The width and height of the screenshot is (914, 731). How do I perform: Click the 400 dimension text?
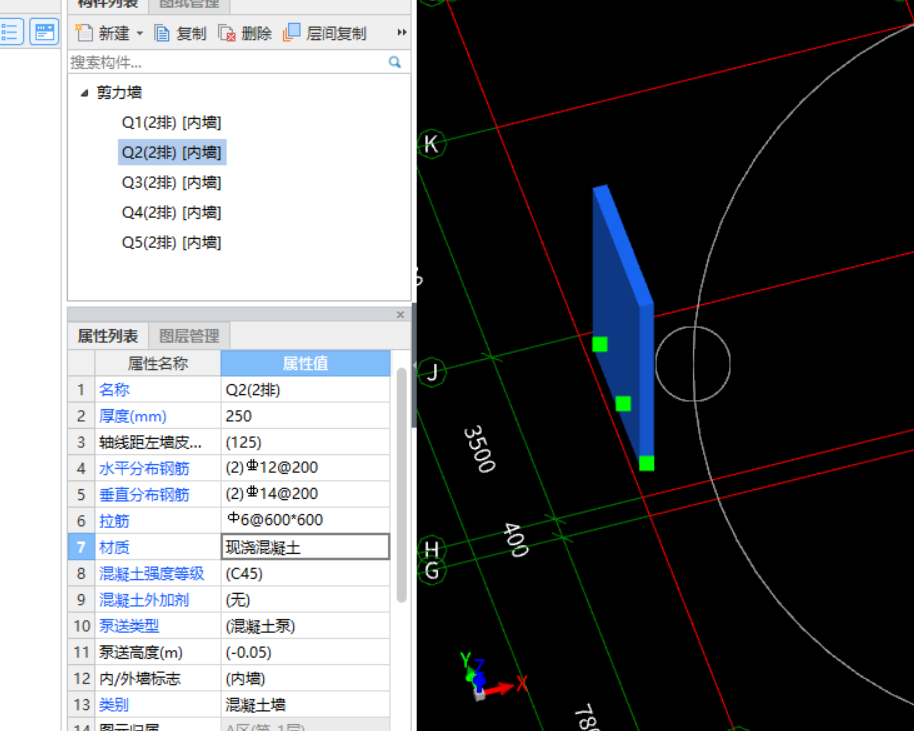click(516, 539)
